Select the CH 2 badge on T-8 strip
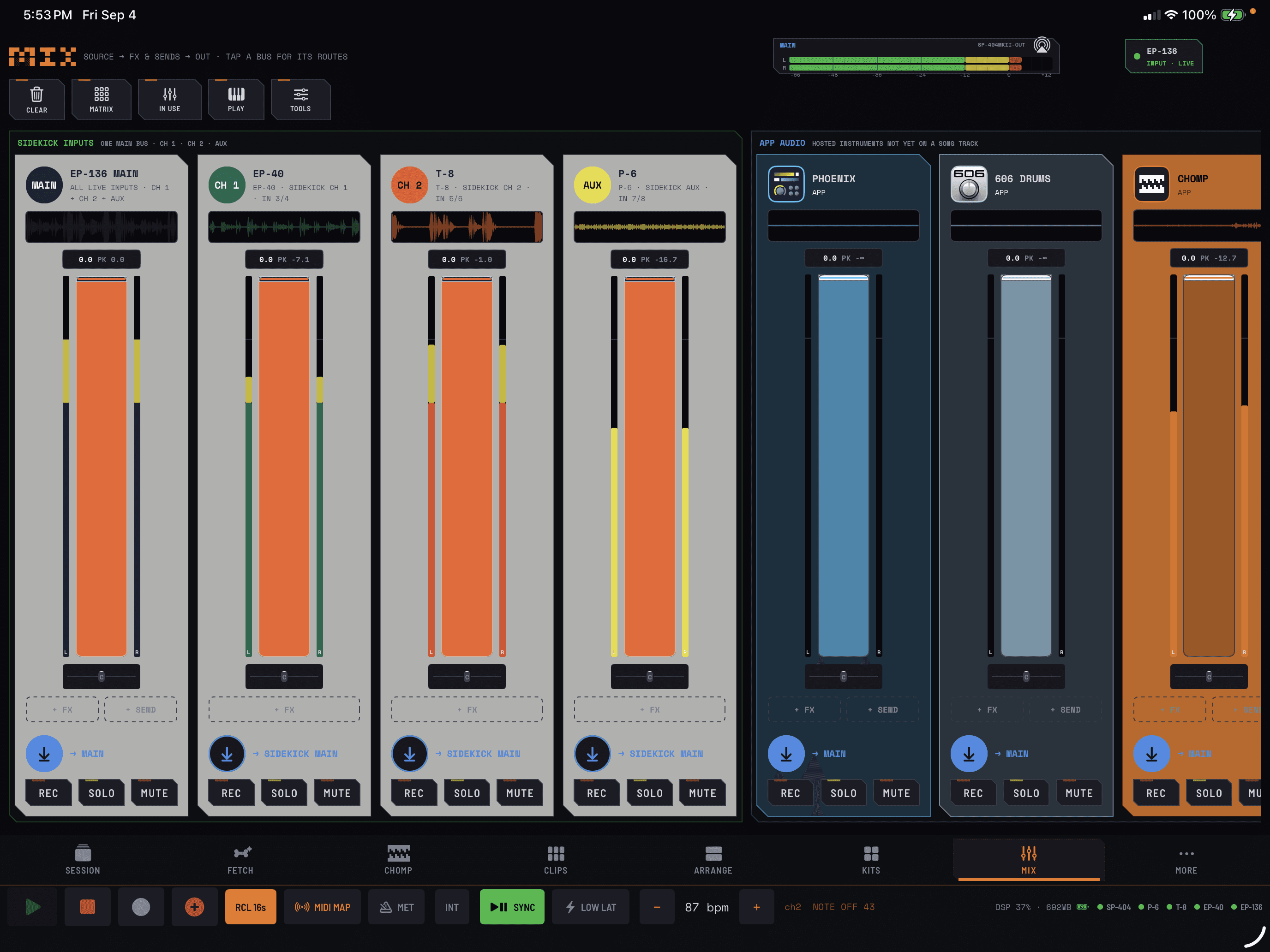The image size is (1270, 952). tap(409, 185)
